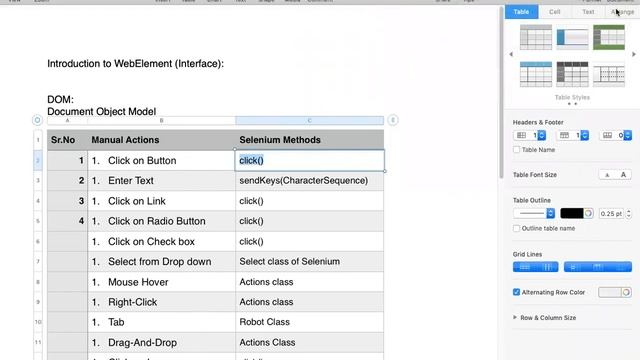Click the table's circular select handle
Viewport: 640px width, 360px height.
[37, 120]
